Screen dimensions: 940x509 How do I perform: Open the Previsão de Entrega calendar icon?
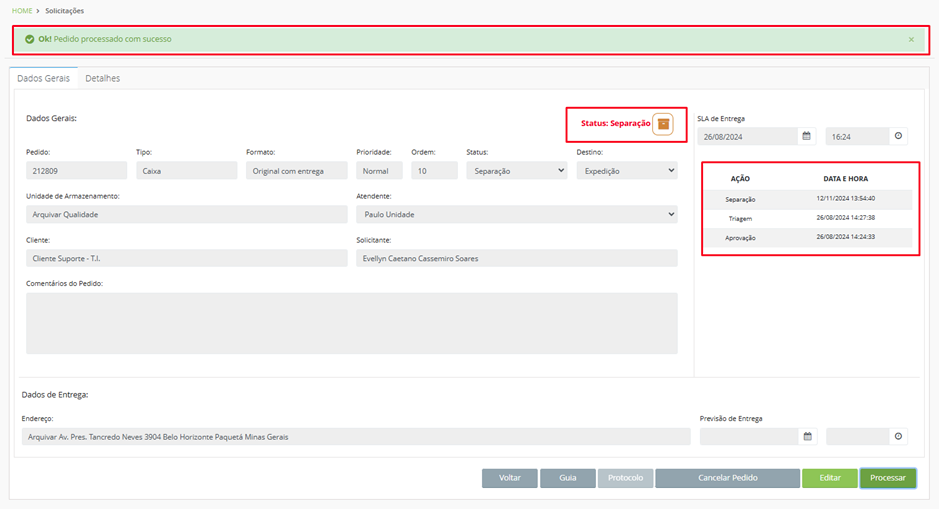[x=808, y=436]
